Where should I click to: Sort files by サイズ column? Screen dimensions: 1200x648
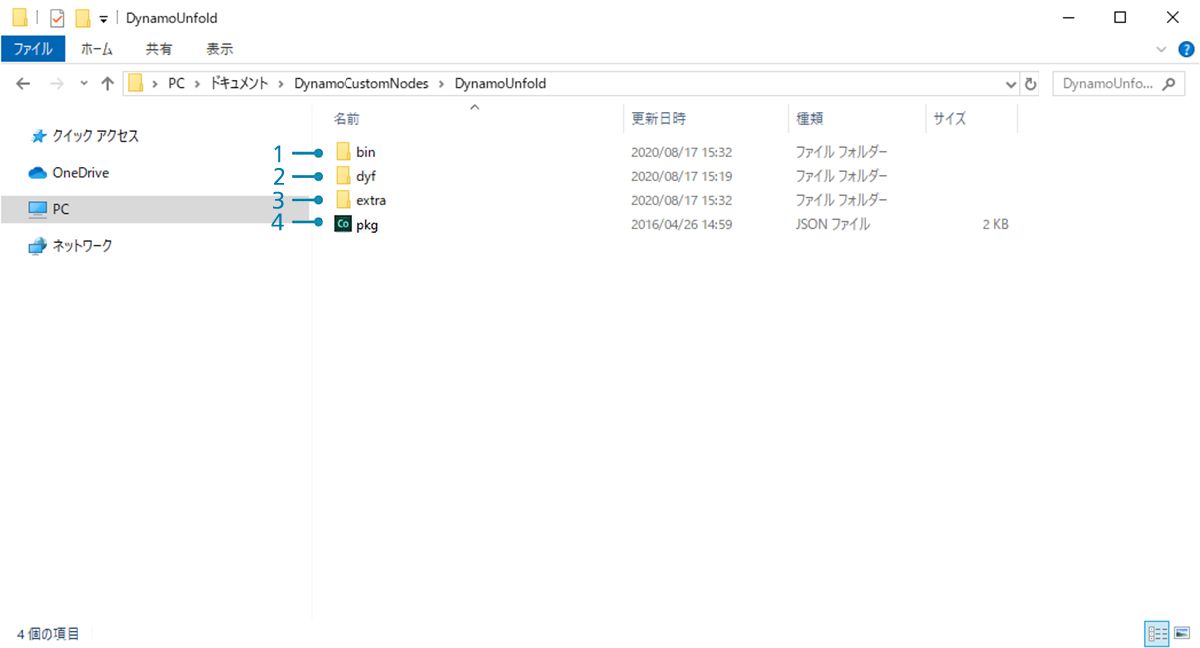pyautogui.click(x=950, y=118)
